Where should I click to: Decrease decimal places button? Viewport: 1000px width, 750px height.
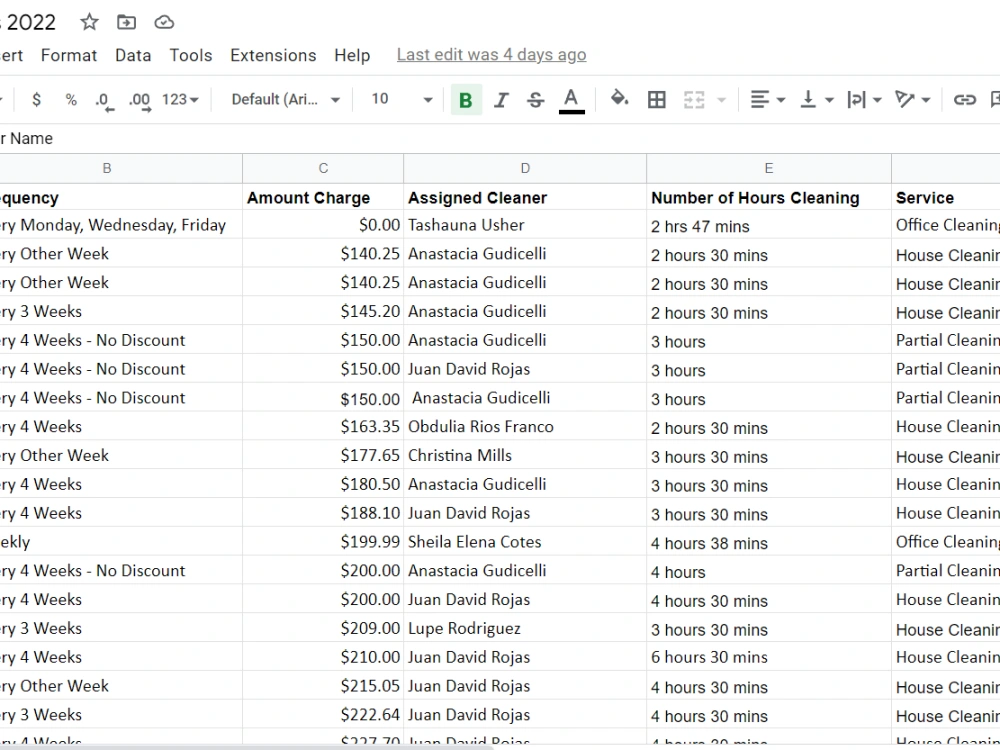click(x=103, y=100)
